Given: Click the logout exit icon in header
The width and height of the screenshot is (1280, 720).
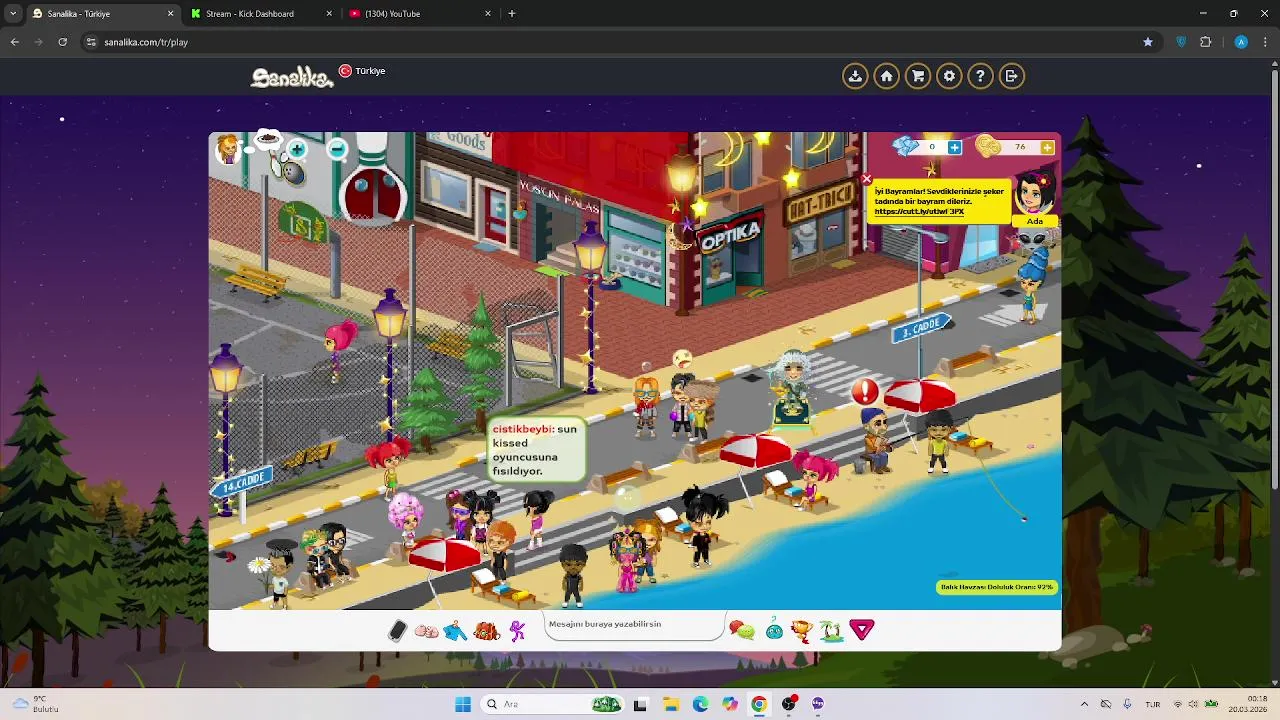Looking at the screenshot, I should point(1011,76).
